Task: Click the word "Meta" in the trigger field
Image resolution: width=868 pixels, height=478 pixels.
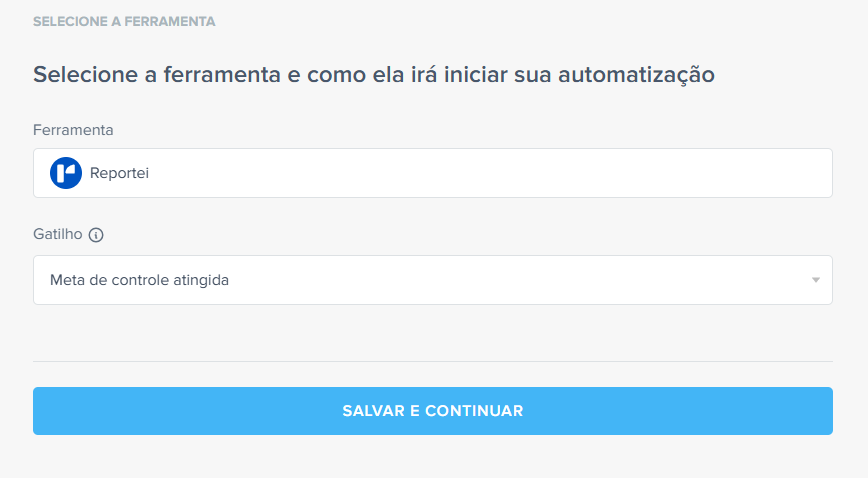Action: click(67, 280)
